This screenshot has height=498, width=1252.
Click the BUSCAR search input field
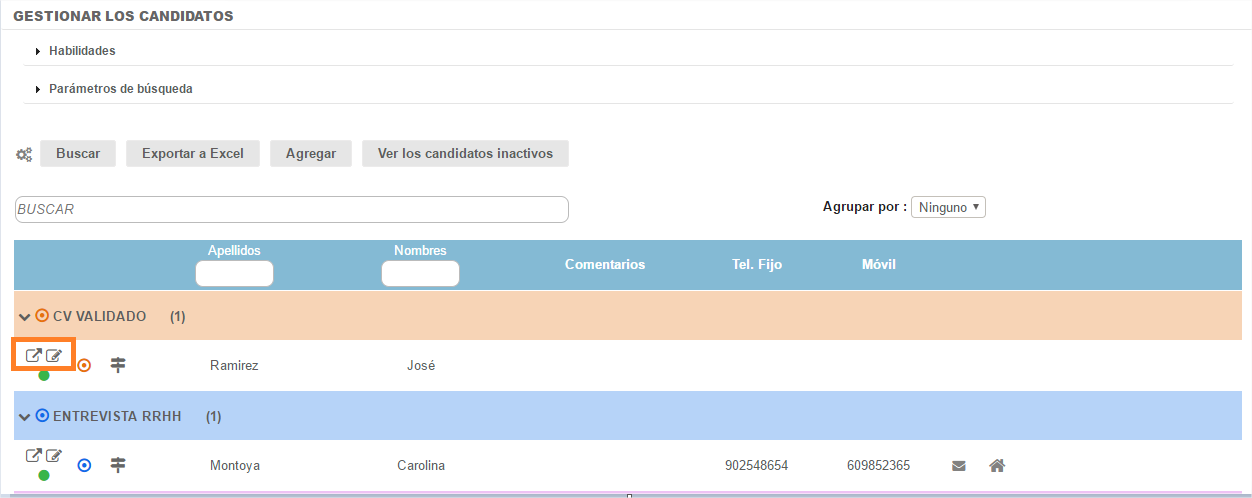pos(291,209)
